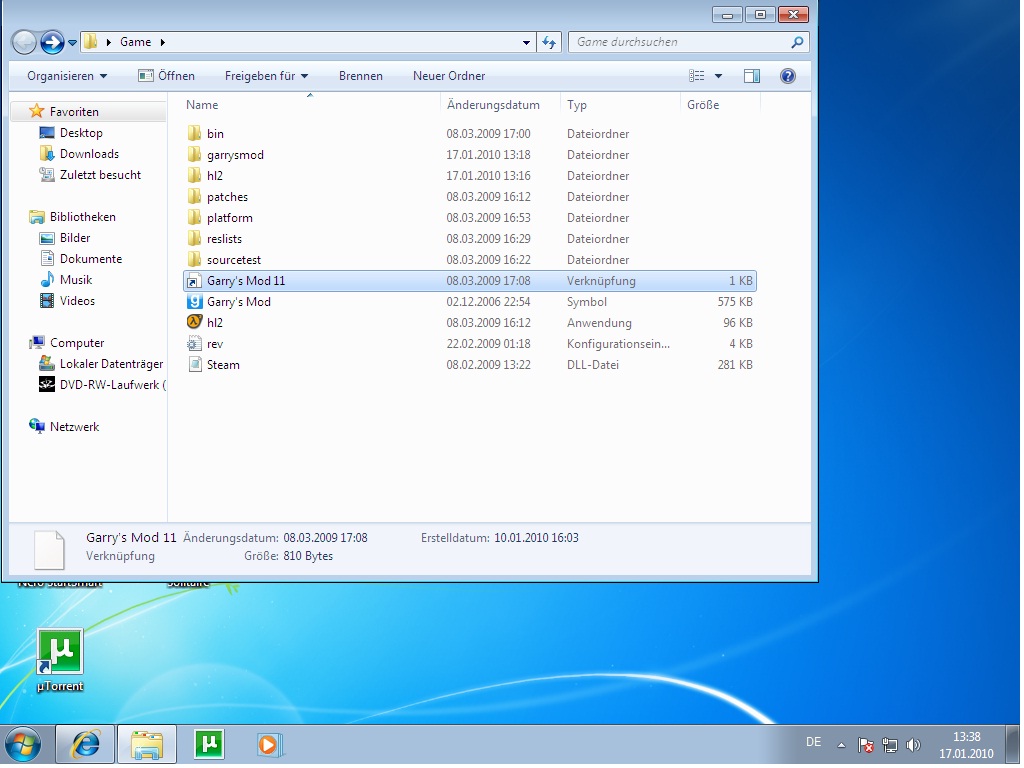Click the refresh button beside address bar
Viewport: 1024px width, 768px height.
pos(548,42)
